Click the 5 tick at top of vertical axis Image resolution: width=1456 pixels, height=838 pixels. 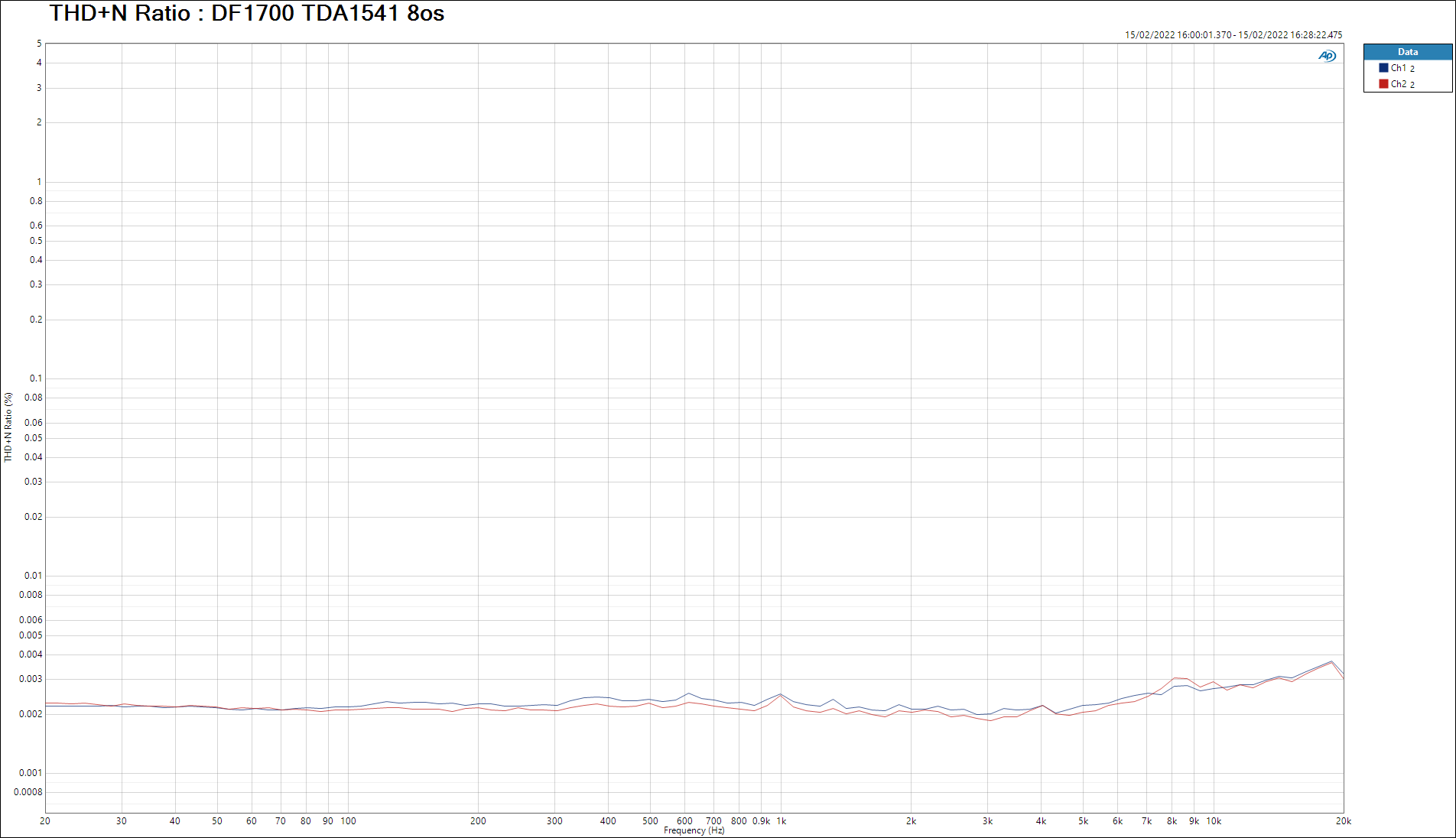tap(39, 44)
